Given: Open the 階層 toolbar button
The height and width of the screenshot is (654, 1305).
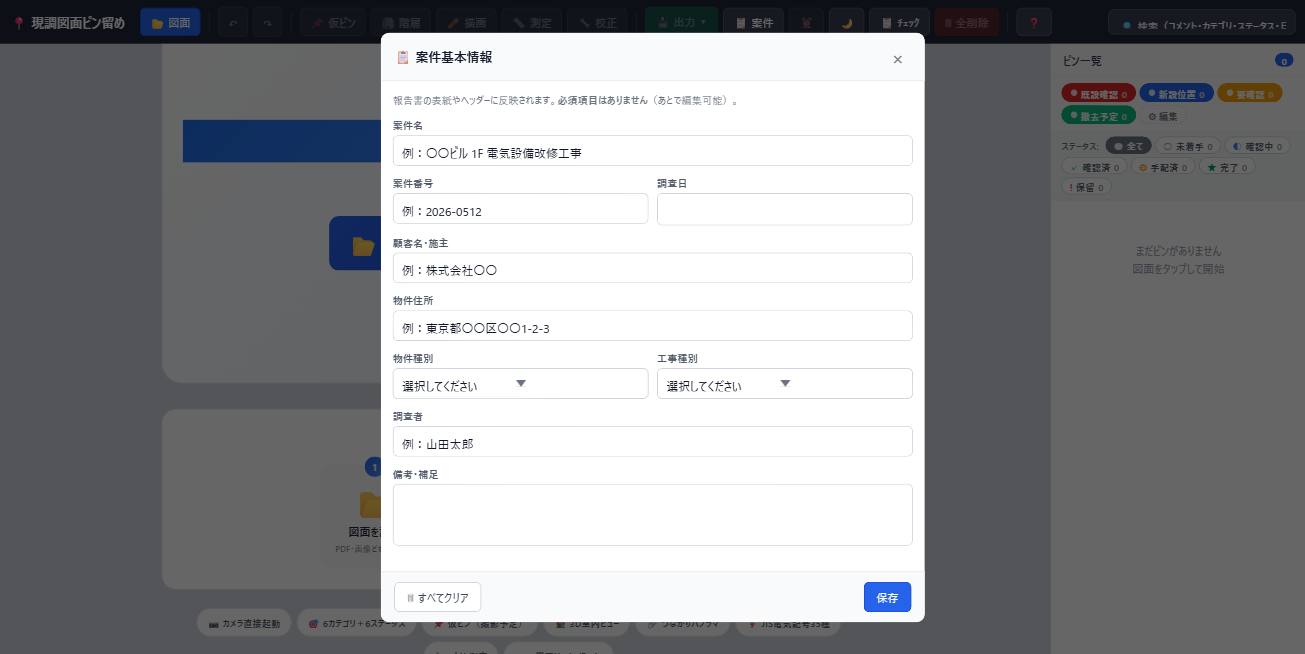Looking at the screenshot, I should point(401,22).
